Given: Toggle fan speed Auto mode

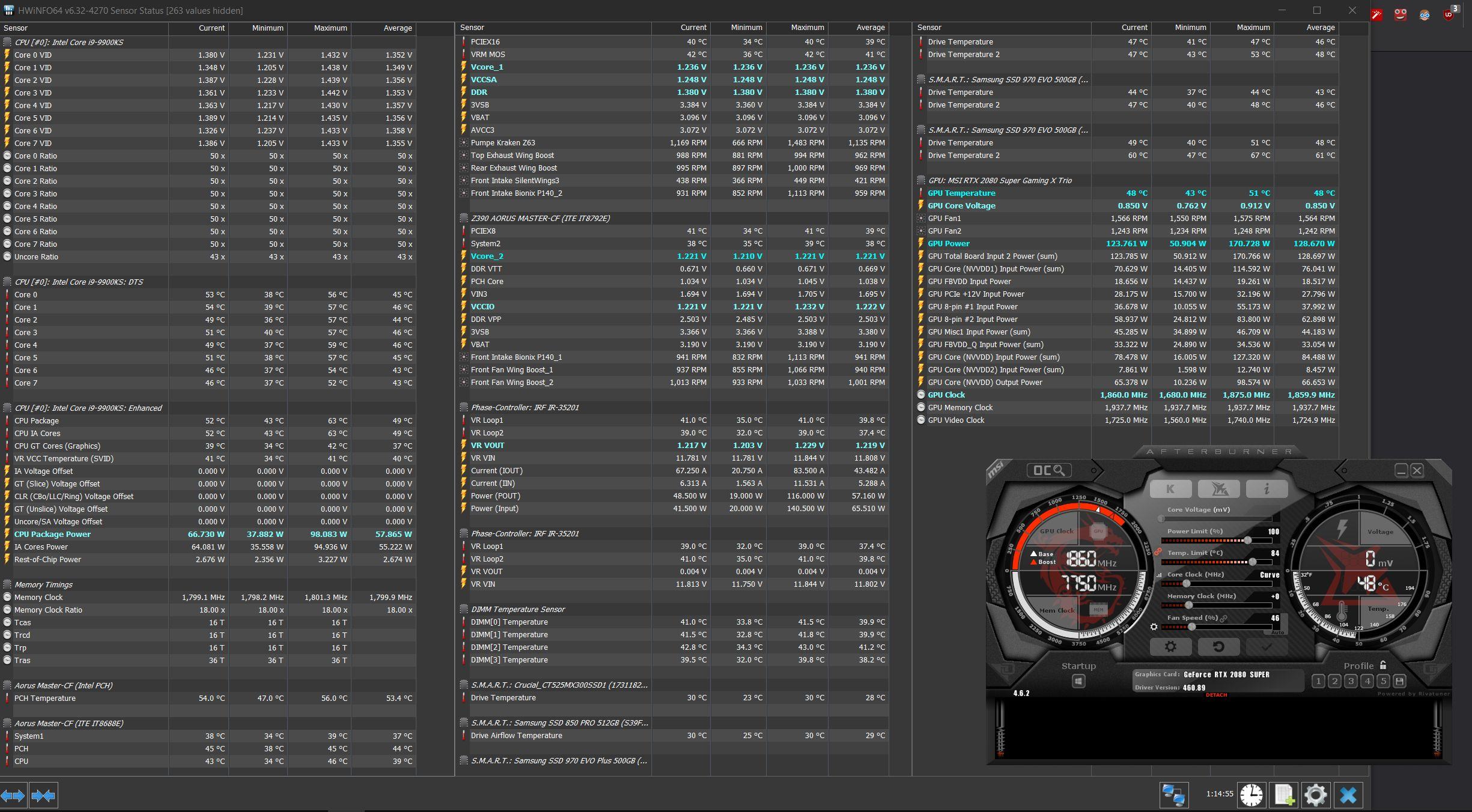Looking at the screenshot, I should (x=1277, y=632).
